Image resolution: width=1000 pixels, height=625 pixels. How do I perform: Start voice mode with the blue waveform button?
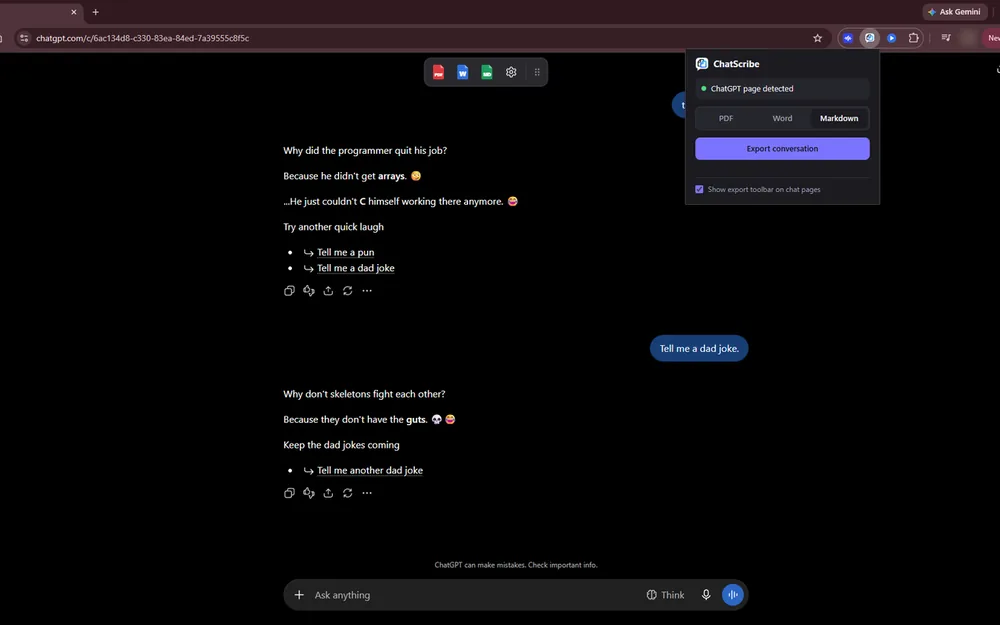(733, 595)
